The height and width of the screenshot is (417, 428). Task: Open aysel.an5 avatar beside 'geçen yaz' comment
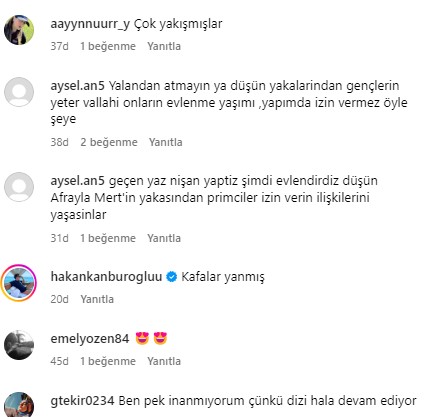19,187
